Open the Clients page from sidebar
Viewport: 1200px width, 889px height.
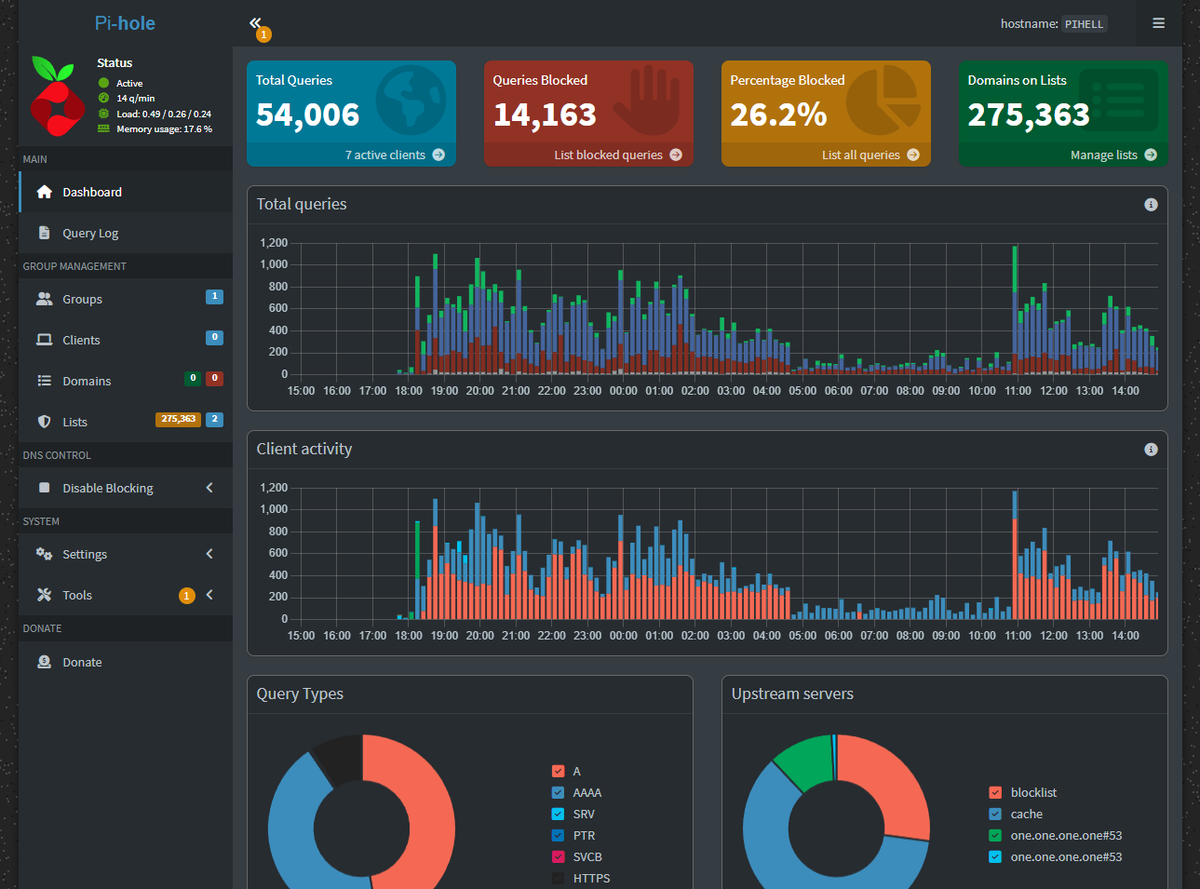pos(125,340)
